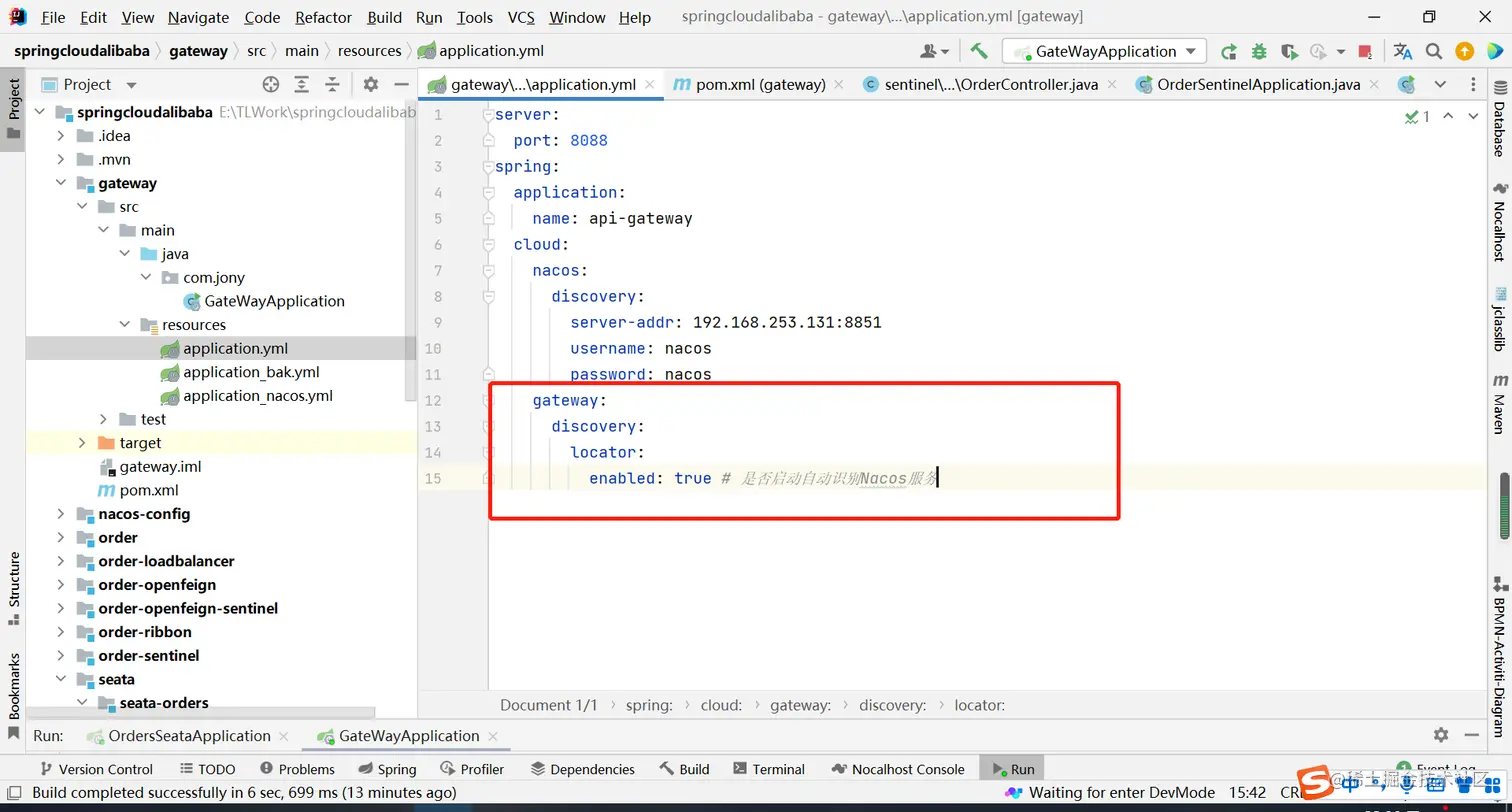Screen dimensions: 1512x812
Task: Open GateWayApplication in the project tree
Action: (x=264, y=301)
